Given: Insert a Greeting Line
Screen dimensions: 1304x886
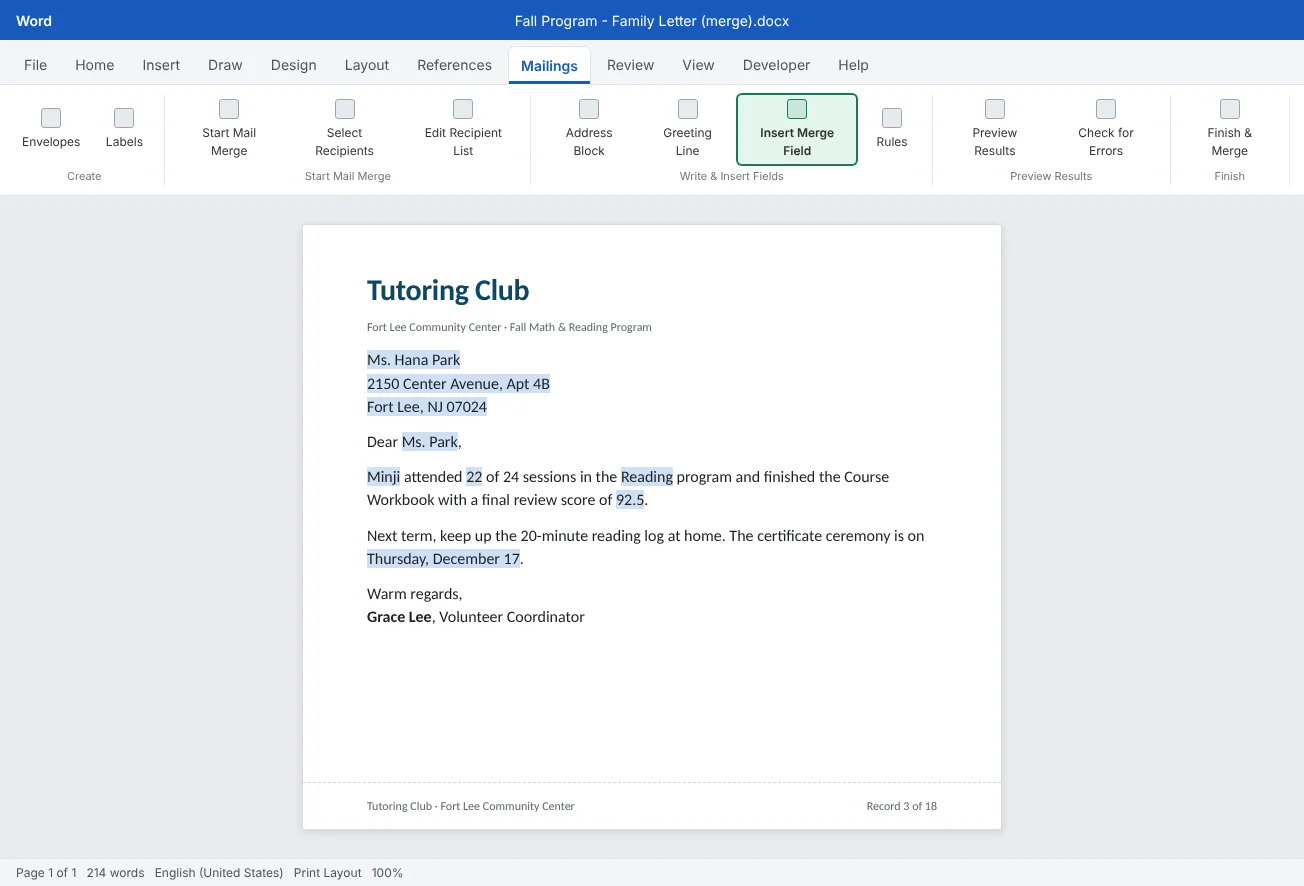Looking at the screenshot, I should point(687,129).
